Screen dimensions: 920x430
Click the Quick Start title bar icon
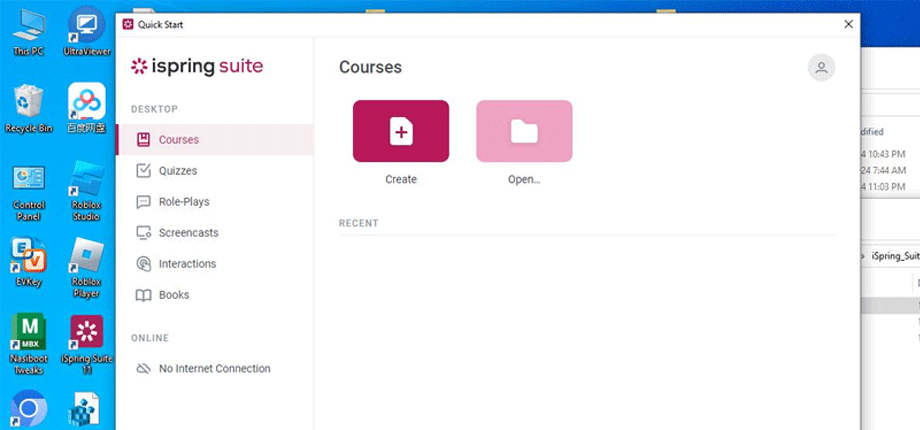point(127,25)
